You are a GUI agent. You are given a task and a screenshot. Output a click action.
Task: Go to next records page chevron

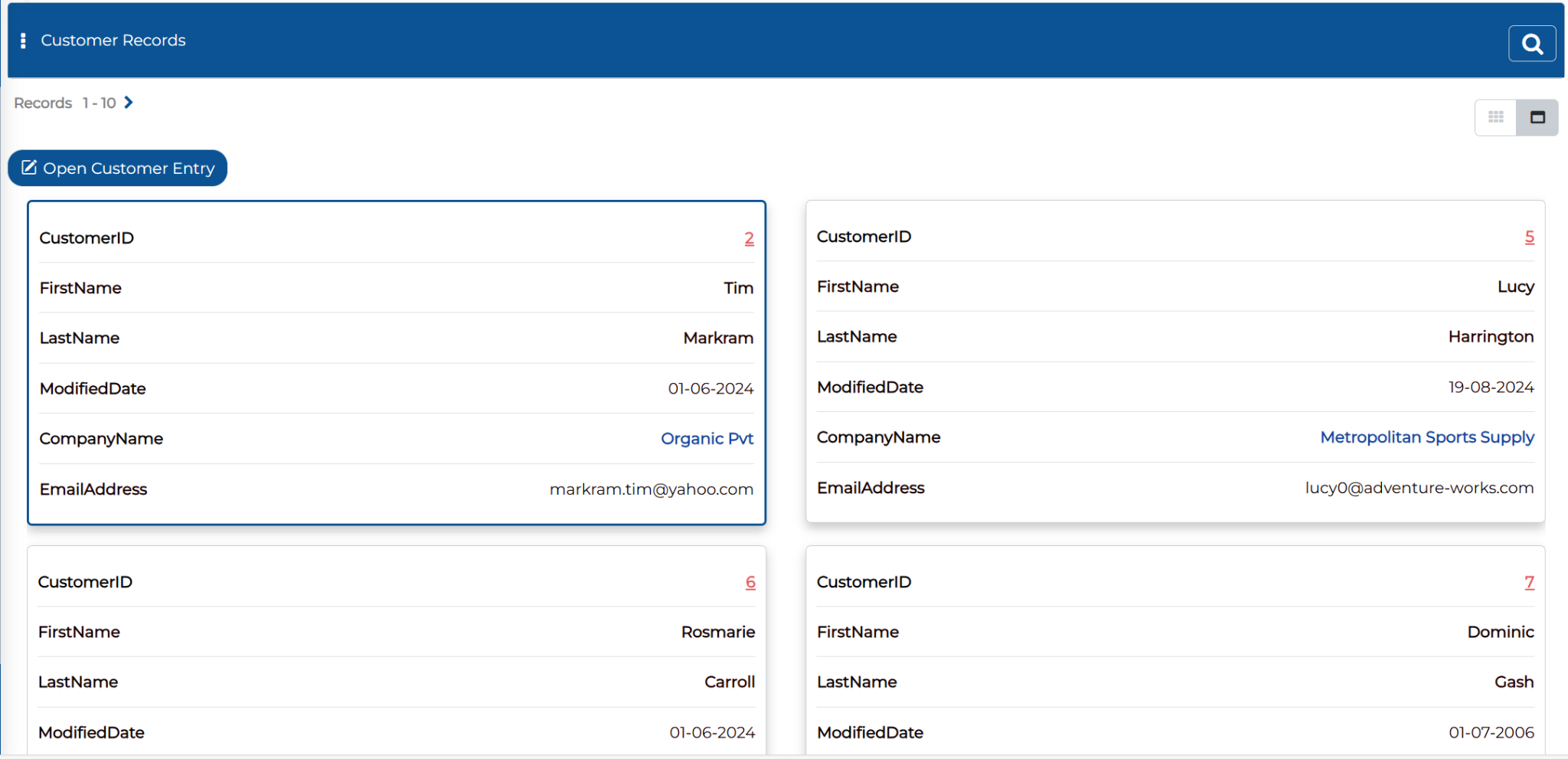(129, 103)
